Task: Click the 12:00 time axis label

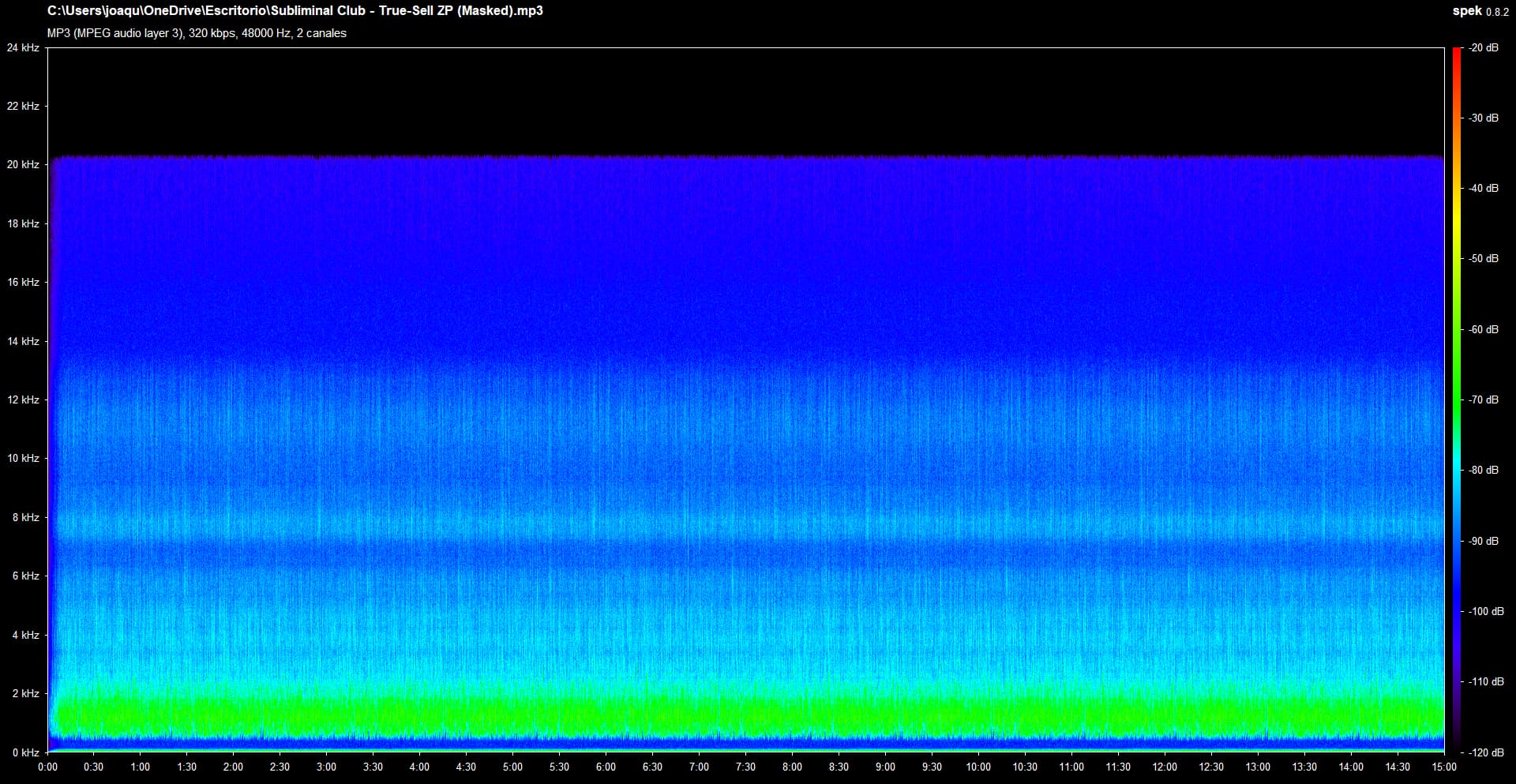Action: (x=1165, y=767)
